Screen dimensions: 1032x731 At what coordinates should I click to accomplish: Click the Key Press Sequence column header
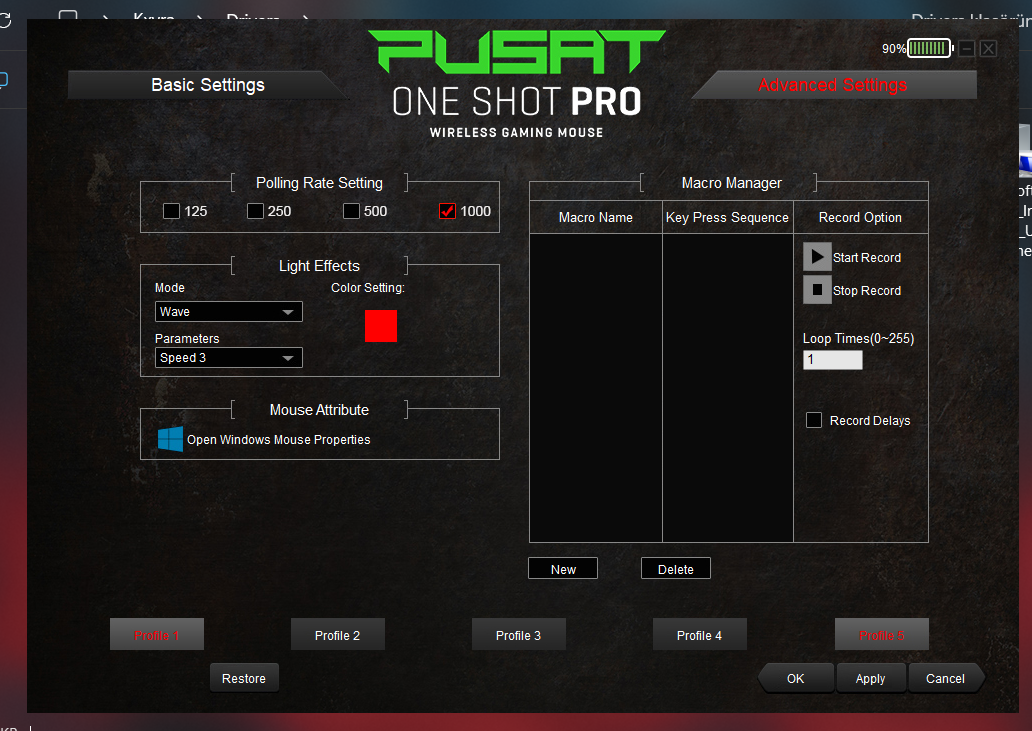(x=727, y=217)
